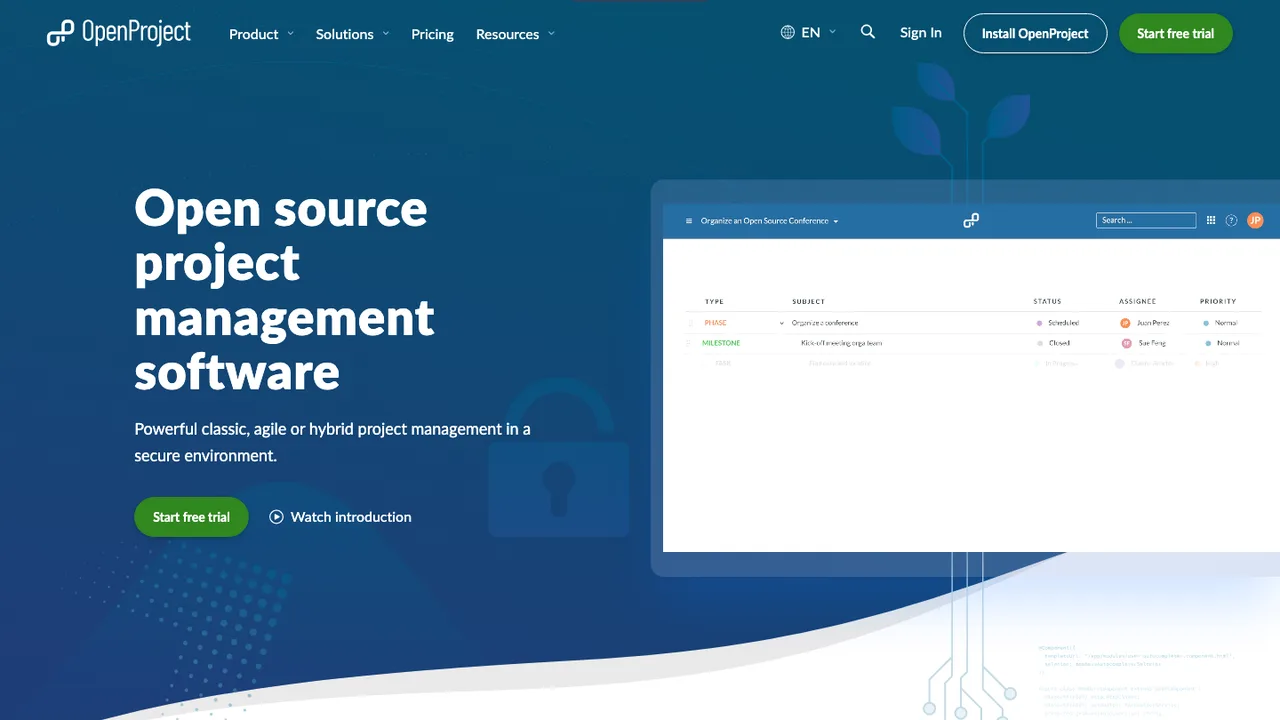The width and height of the screenshot is (1280, 720).
Task: Click the Watch introduction link
Action: (351, 517)
